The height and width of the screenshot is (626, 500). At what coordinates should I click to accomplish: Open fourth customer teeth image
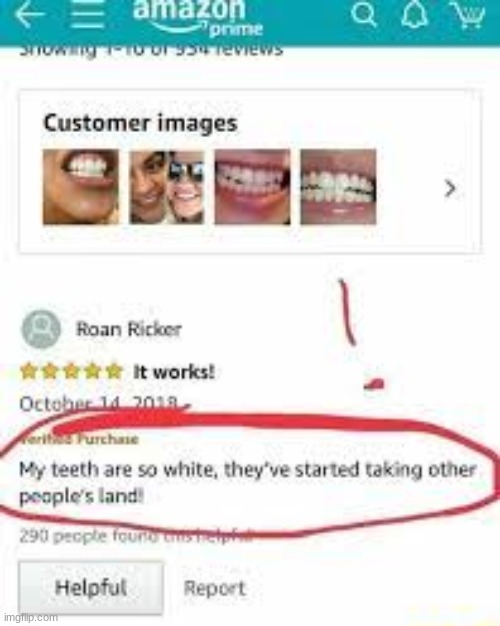click(x=338, y=186)
